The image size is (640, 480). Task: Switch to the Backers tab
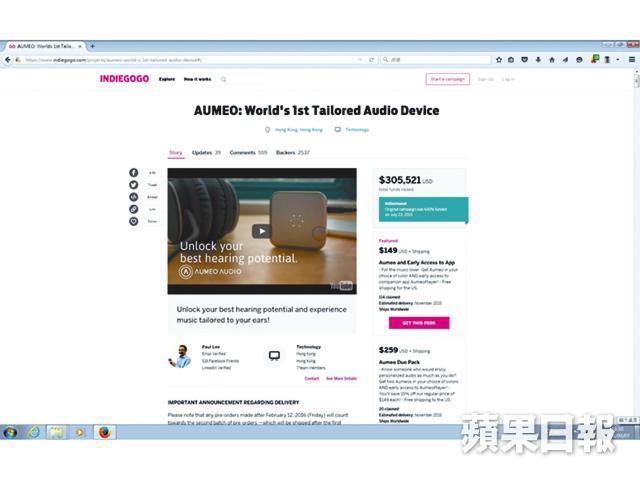coord(293,153)
